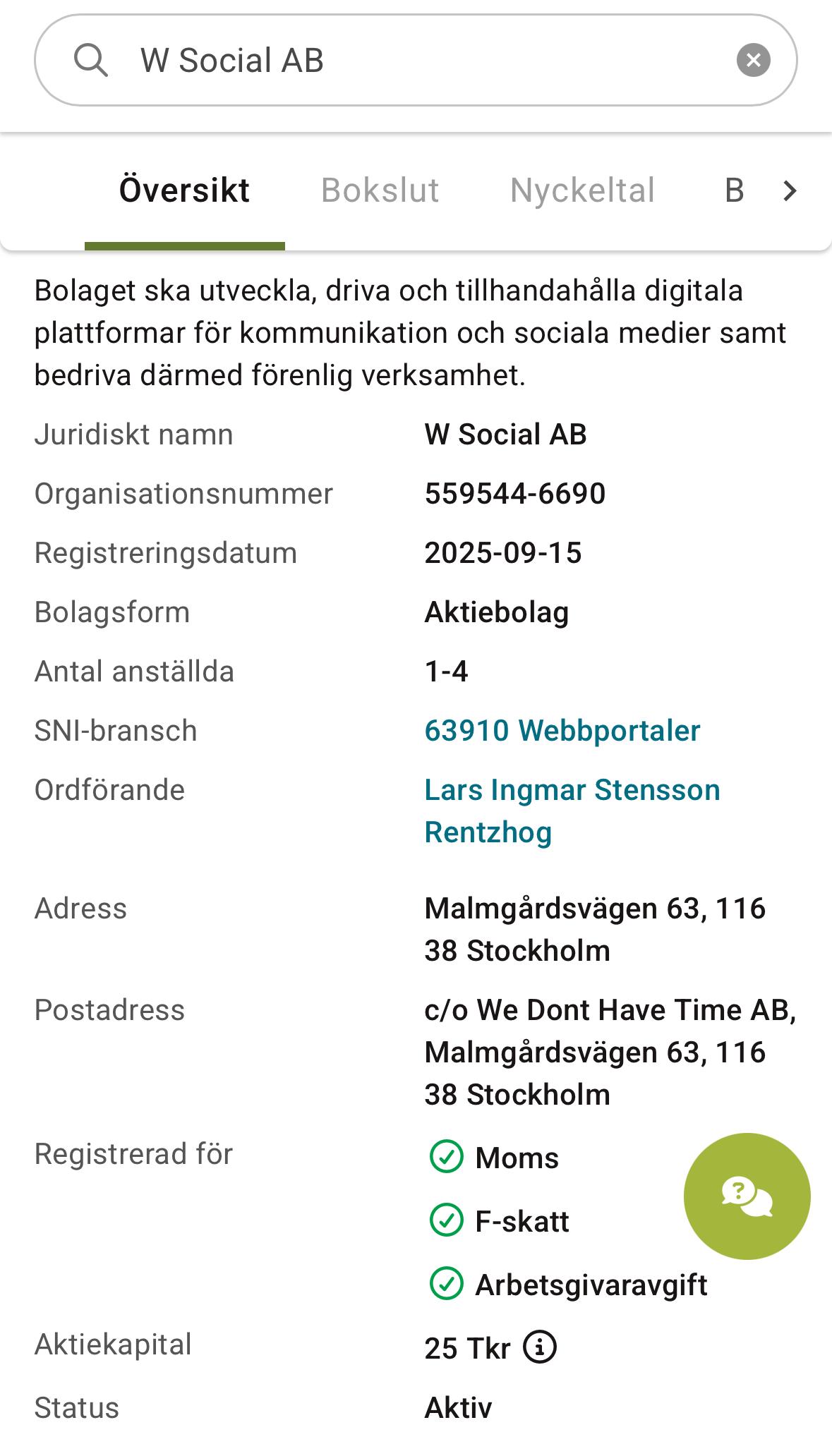Screen dimensions: 832x1456
Task: Open the green help chat bubble button
Action: pos(747,1196)
